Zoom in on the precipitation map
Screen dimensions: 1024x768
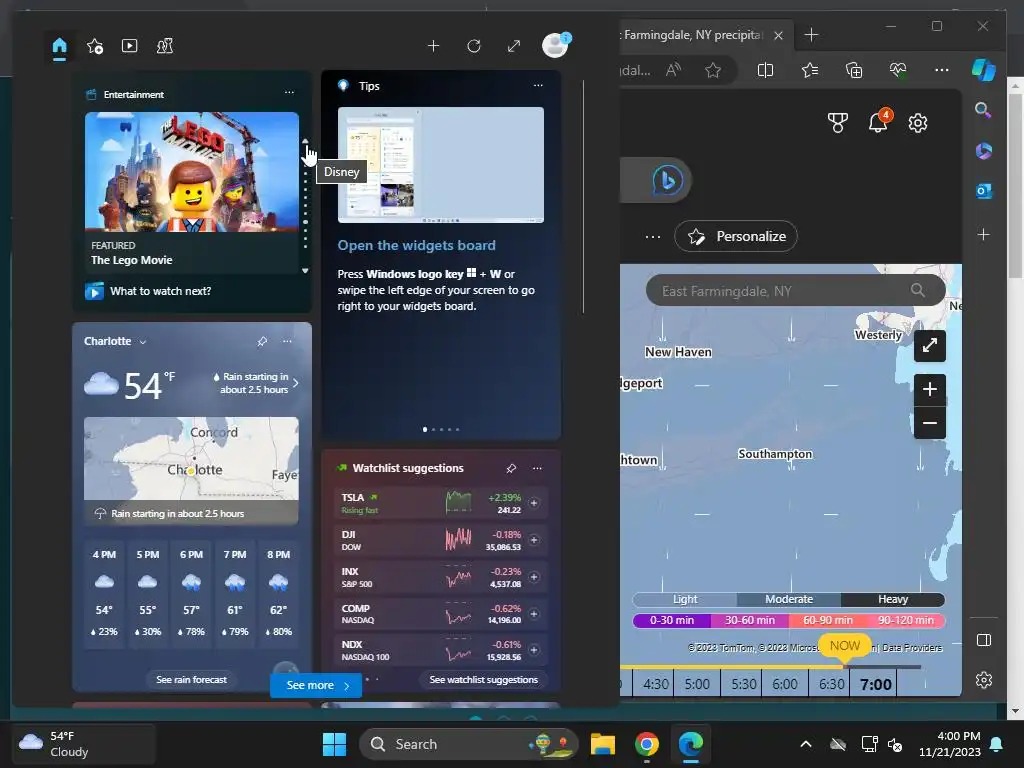pyautogui.click(x=930, y=390)
